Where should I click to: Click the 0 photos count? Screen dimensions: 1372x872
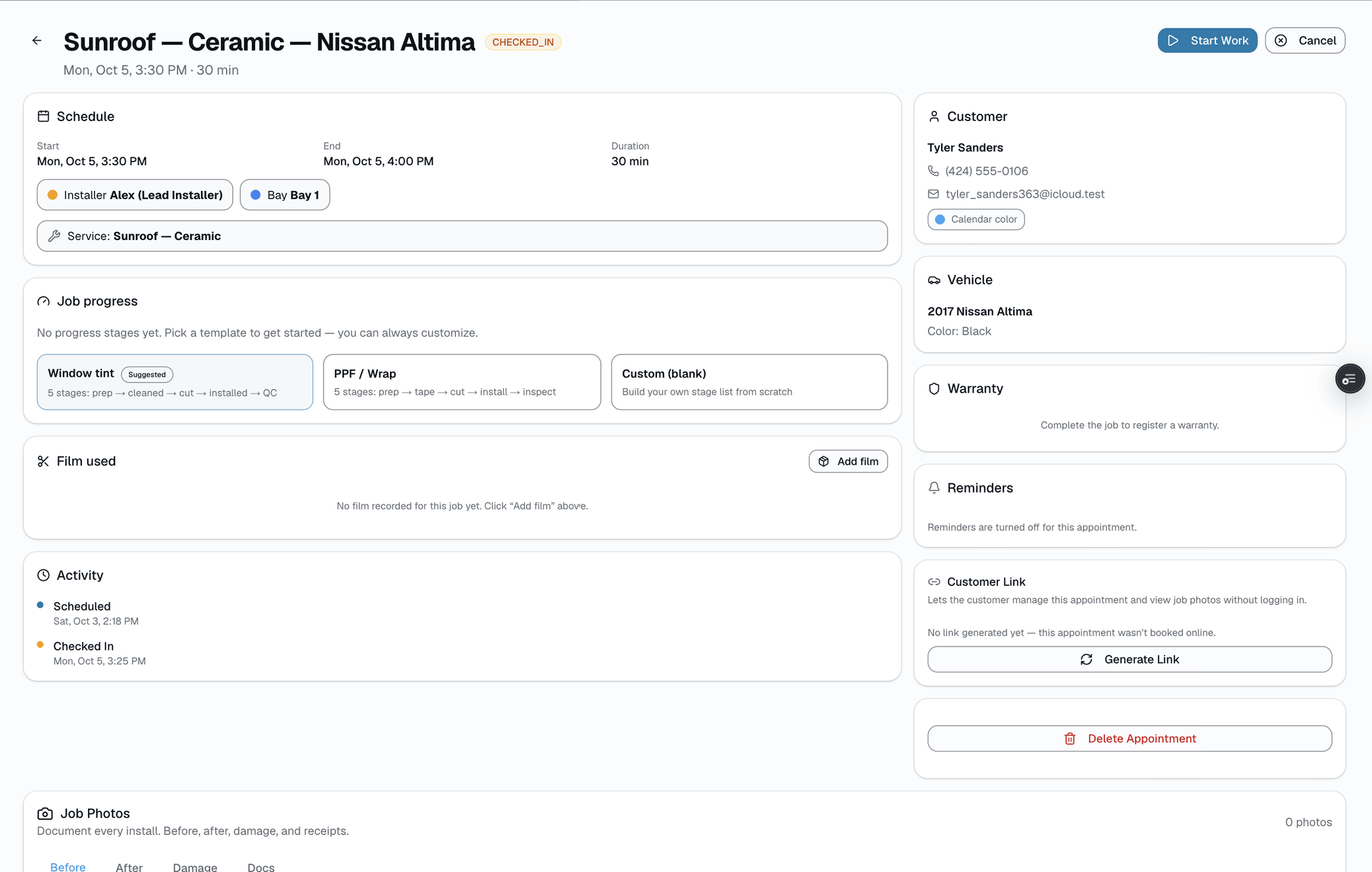(x=1308, y=822)
